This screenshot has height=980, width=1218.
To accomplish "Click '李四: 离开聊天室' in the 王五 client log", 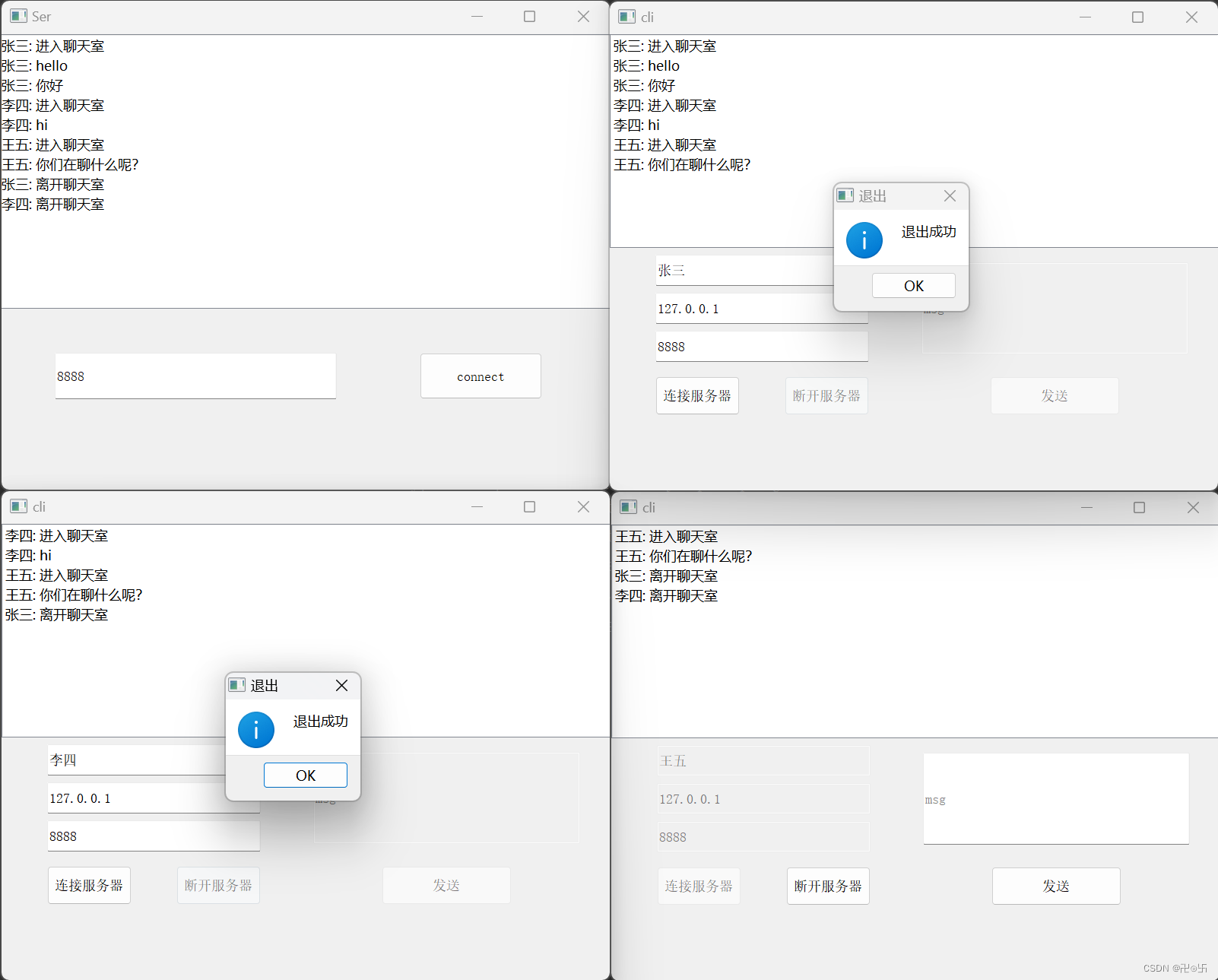I will click(667, 596).
